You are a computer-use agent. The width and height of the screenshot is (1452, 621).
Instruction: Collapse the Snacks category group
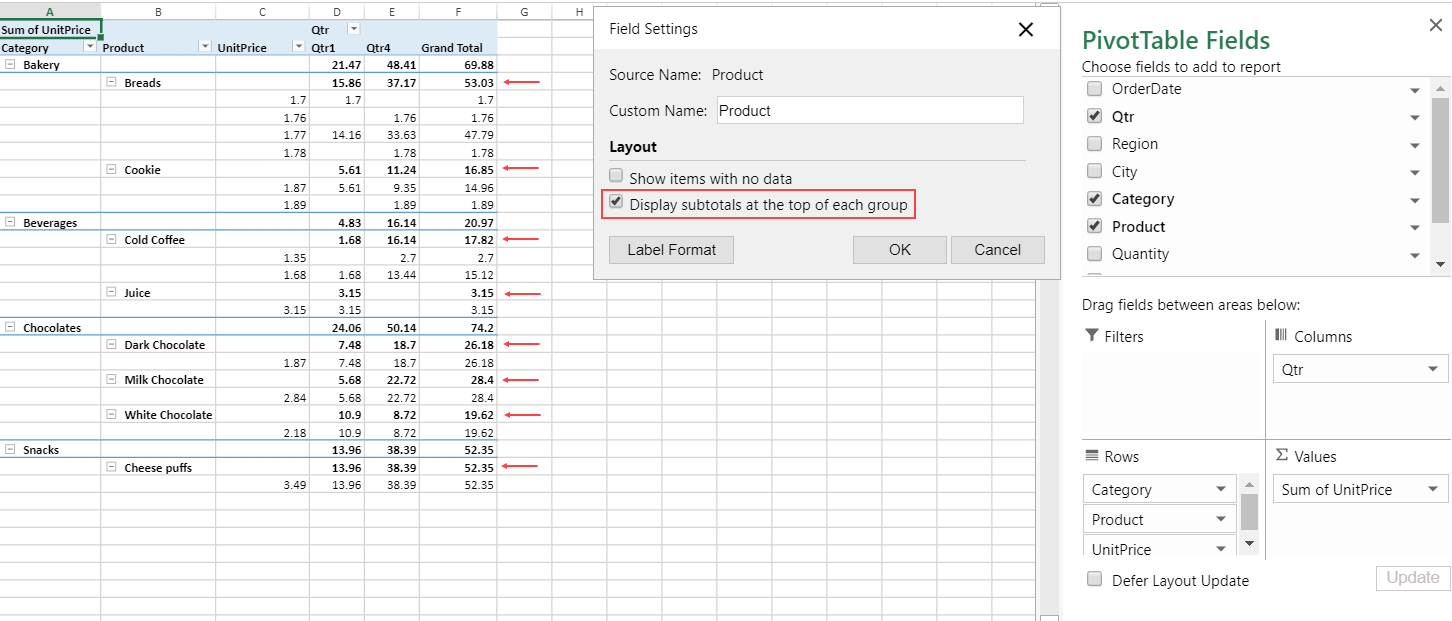(11, 450)
